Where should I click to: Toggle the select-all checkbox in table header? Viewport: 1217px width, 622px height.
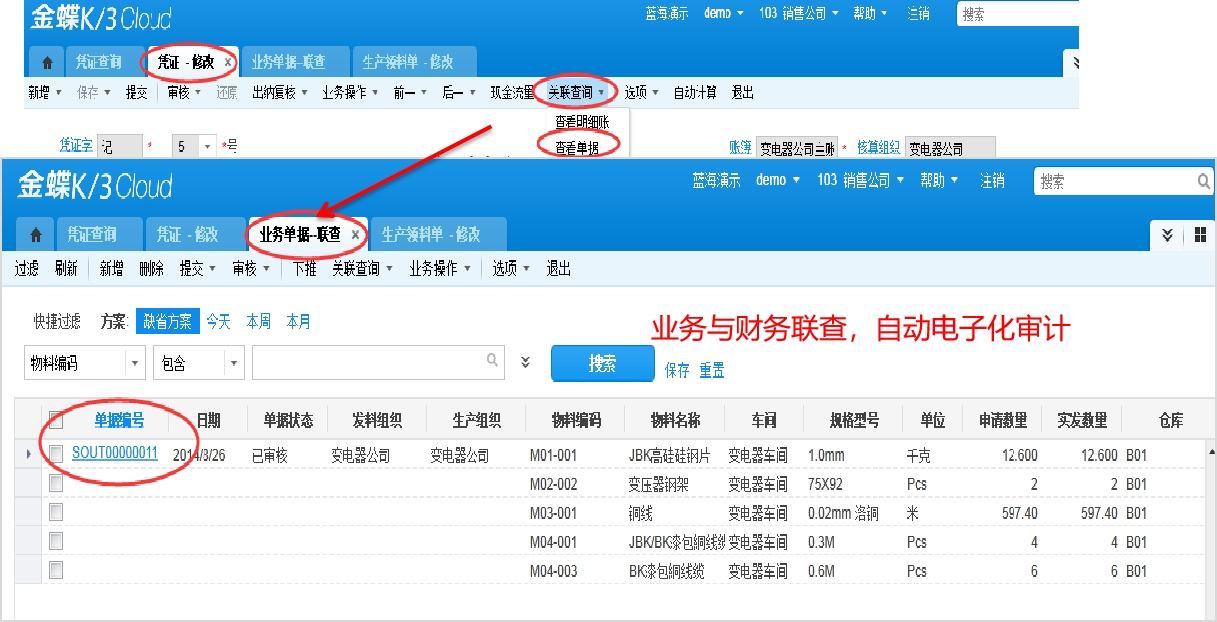[x=56, y=420]
